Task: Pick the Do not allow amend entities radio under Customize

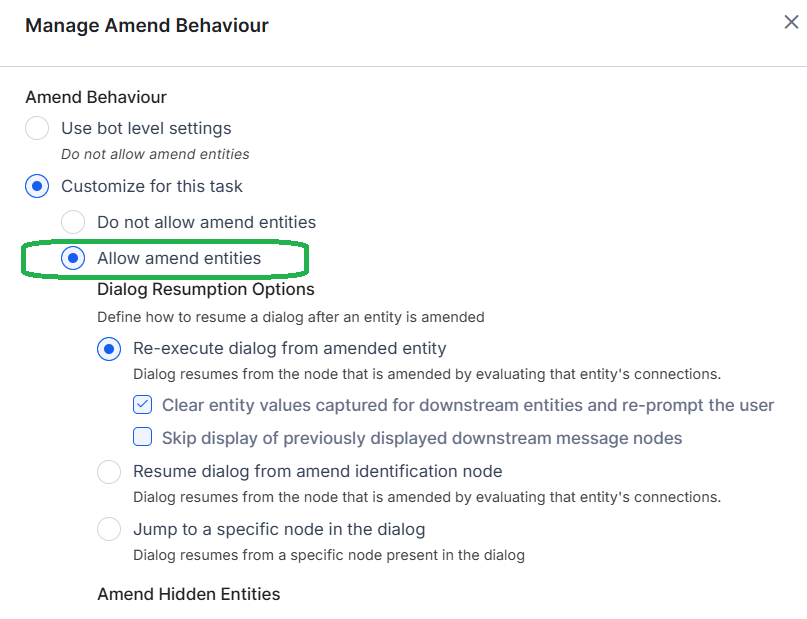Action: 73,222
